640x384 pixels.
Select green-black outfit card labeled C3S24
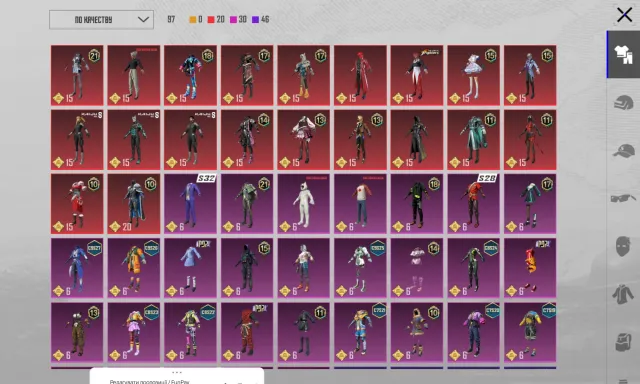473,268
